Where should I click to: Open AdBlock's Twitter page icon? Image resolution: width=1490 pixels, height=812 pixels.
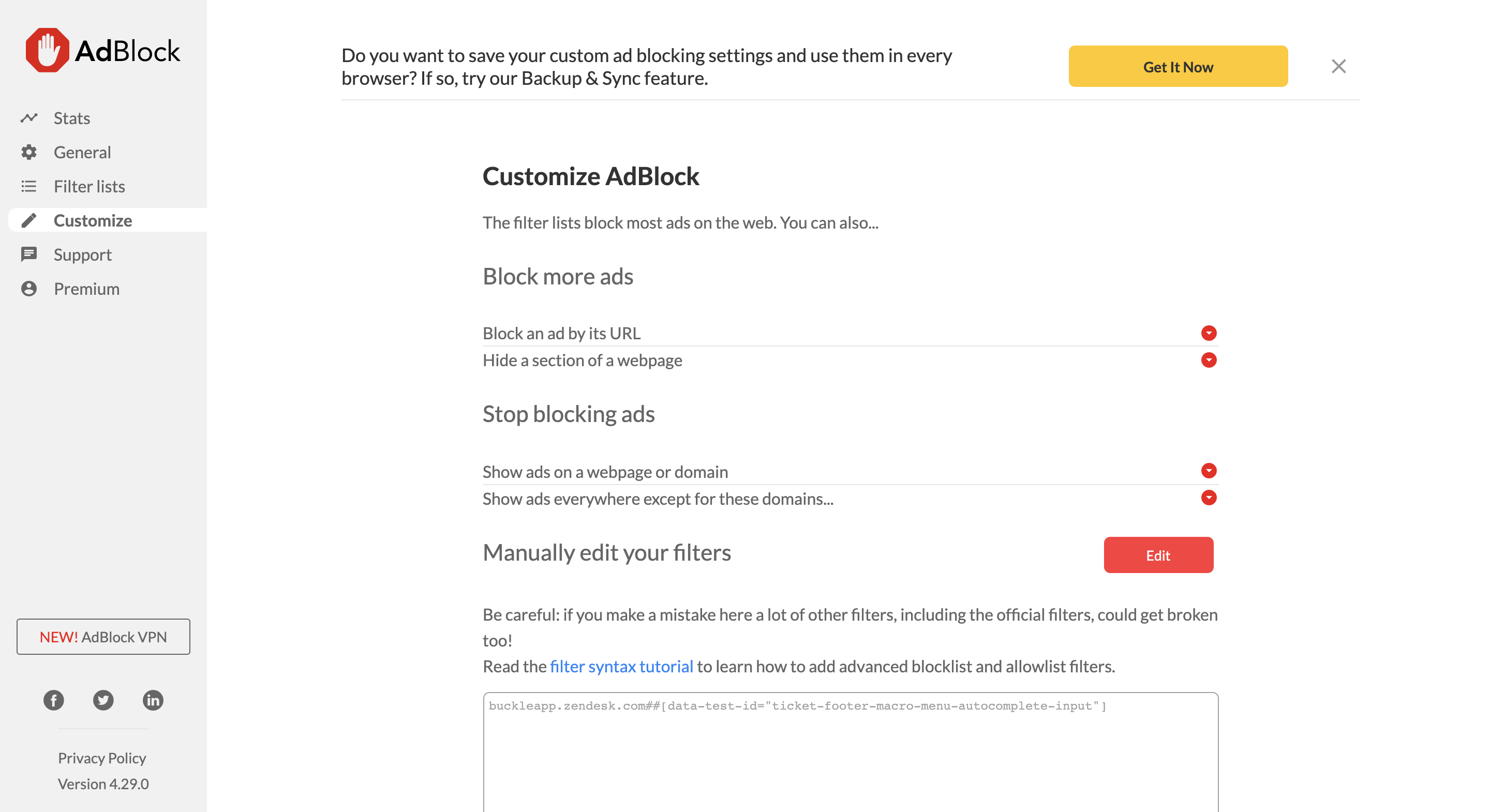click(x=103, y=700)
